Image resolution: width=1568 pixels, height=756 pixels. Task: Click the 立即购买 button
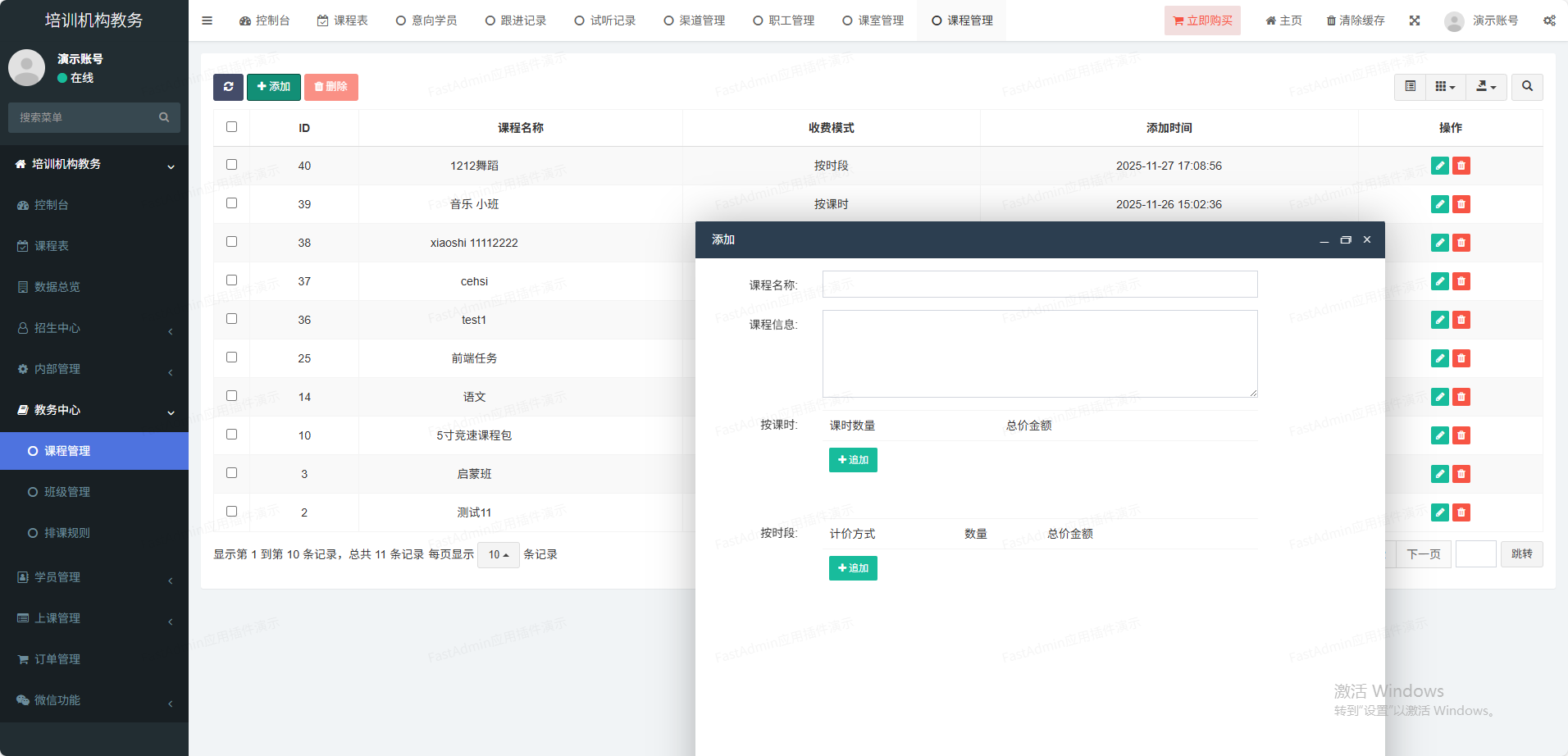(x=1202, y=20)
